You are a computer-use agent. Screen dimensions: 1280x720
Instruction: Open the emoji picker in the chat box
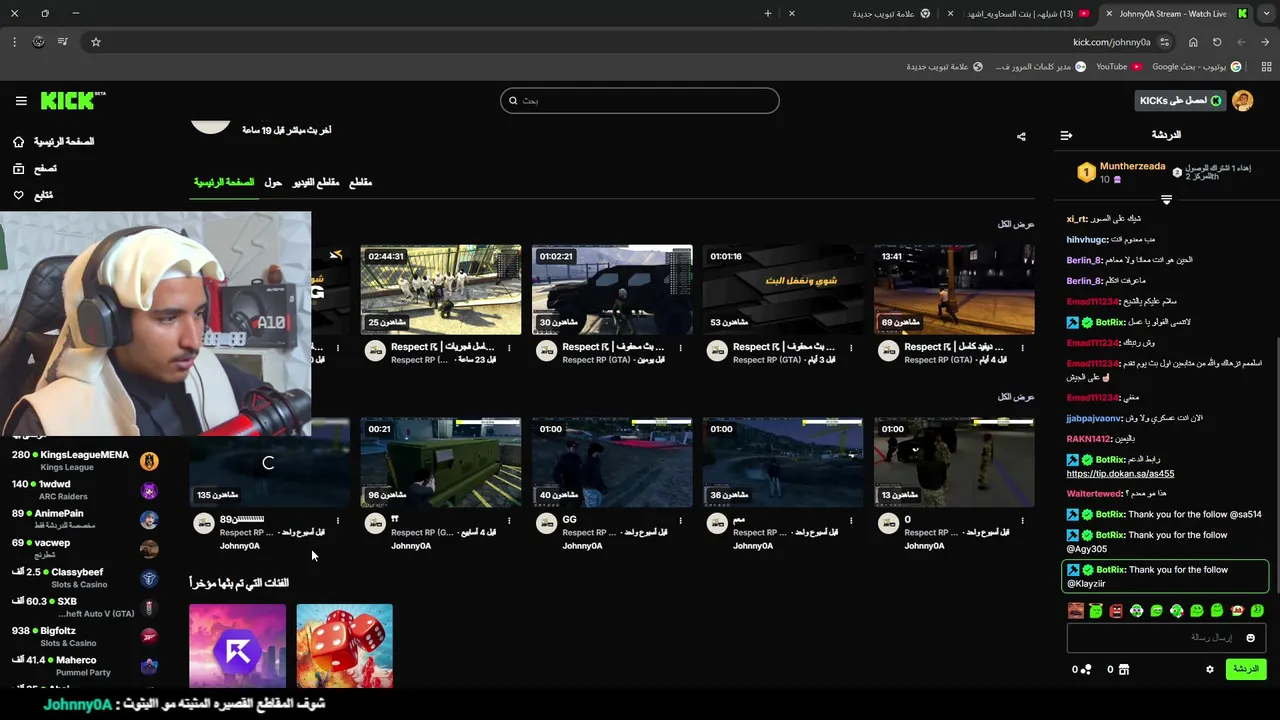pos(1250,638)
